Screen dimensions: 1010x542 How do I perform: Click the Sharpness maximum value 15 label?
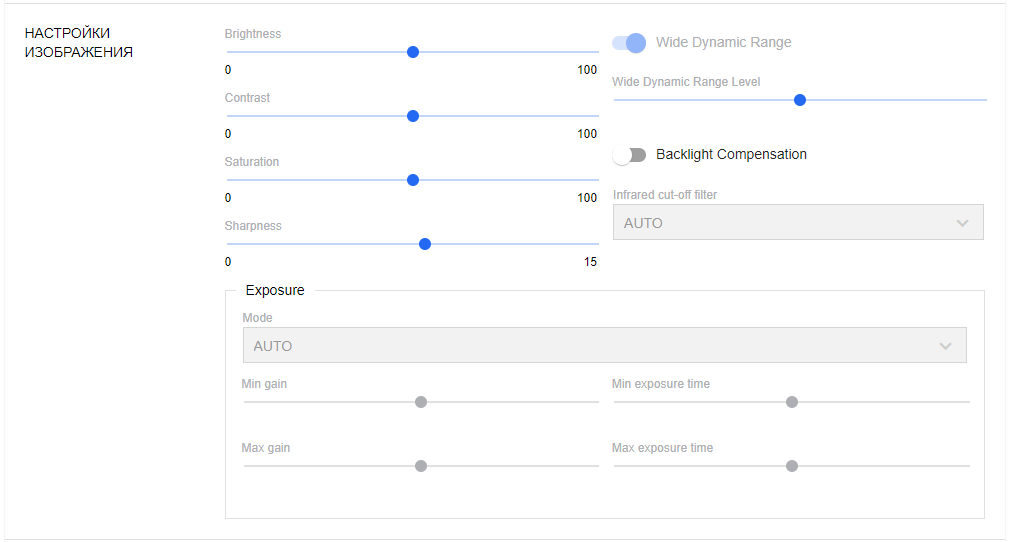pyautogui.click(x=590, y=262)
